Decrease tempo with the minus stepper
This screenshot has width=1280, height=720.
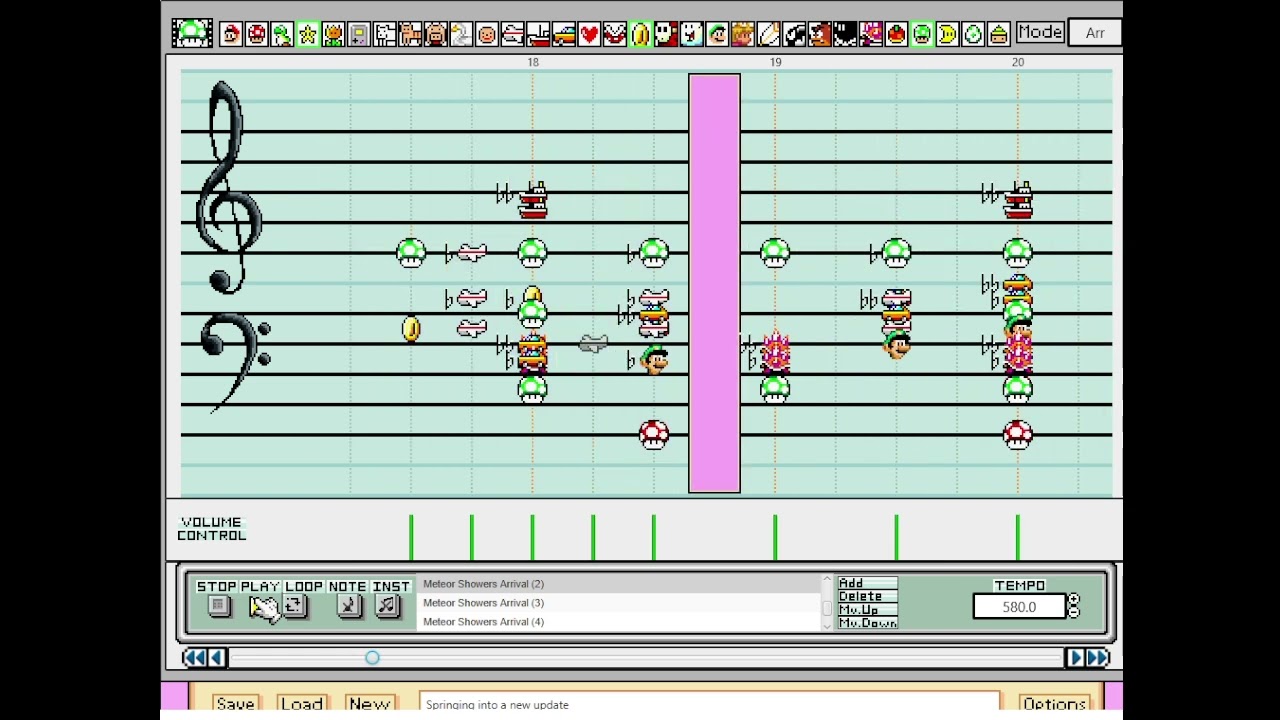(1074, 612)
